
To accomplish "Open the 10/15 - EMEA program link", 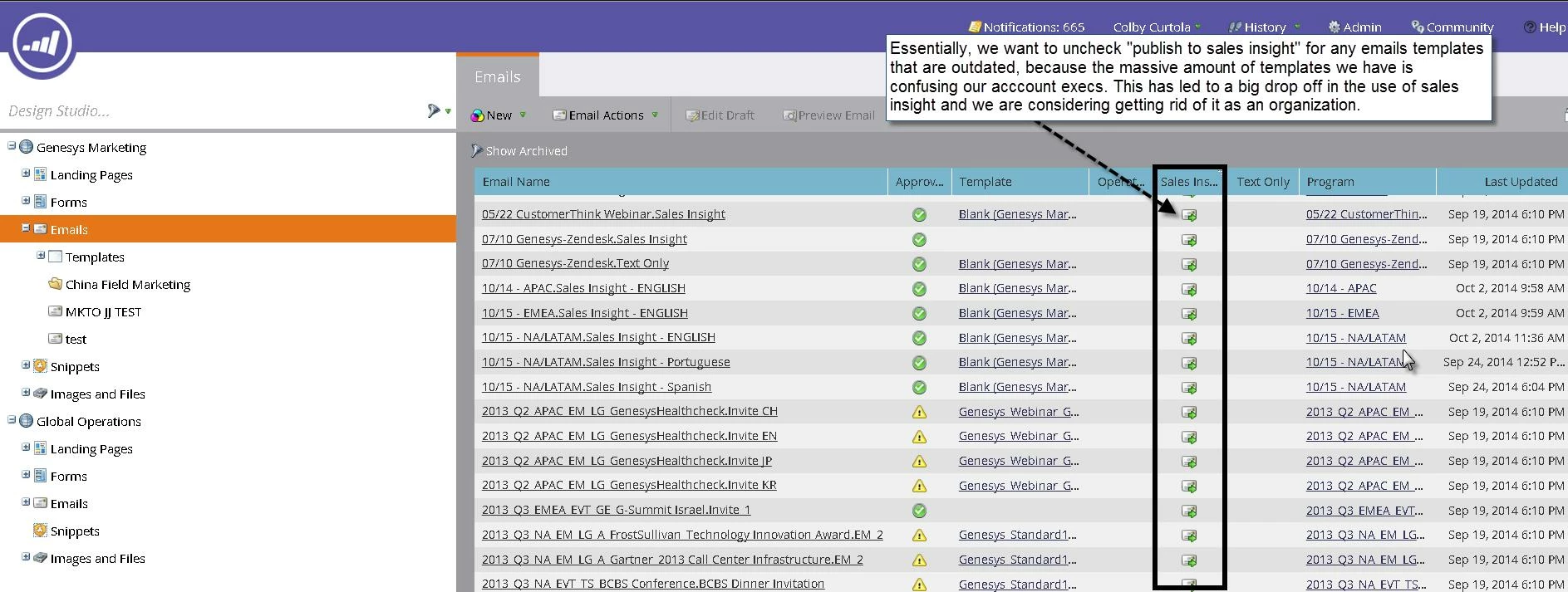I will [x=1342, y=313].
